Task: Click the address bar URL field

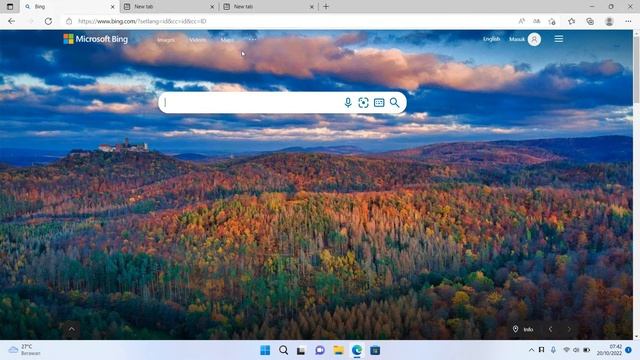Action: click(286, 21)
